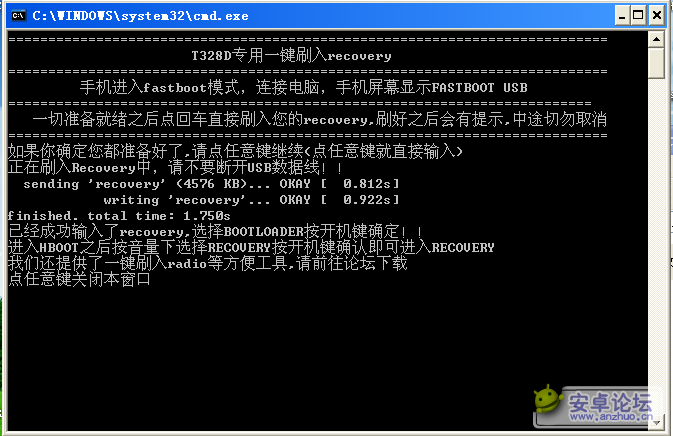Click the finished. total time line
Screen dimensions: 673x436
(119, 215)
